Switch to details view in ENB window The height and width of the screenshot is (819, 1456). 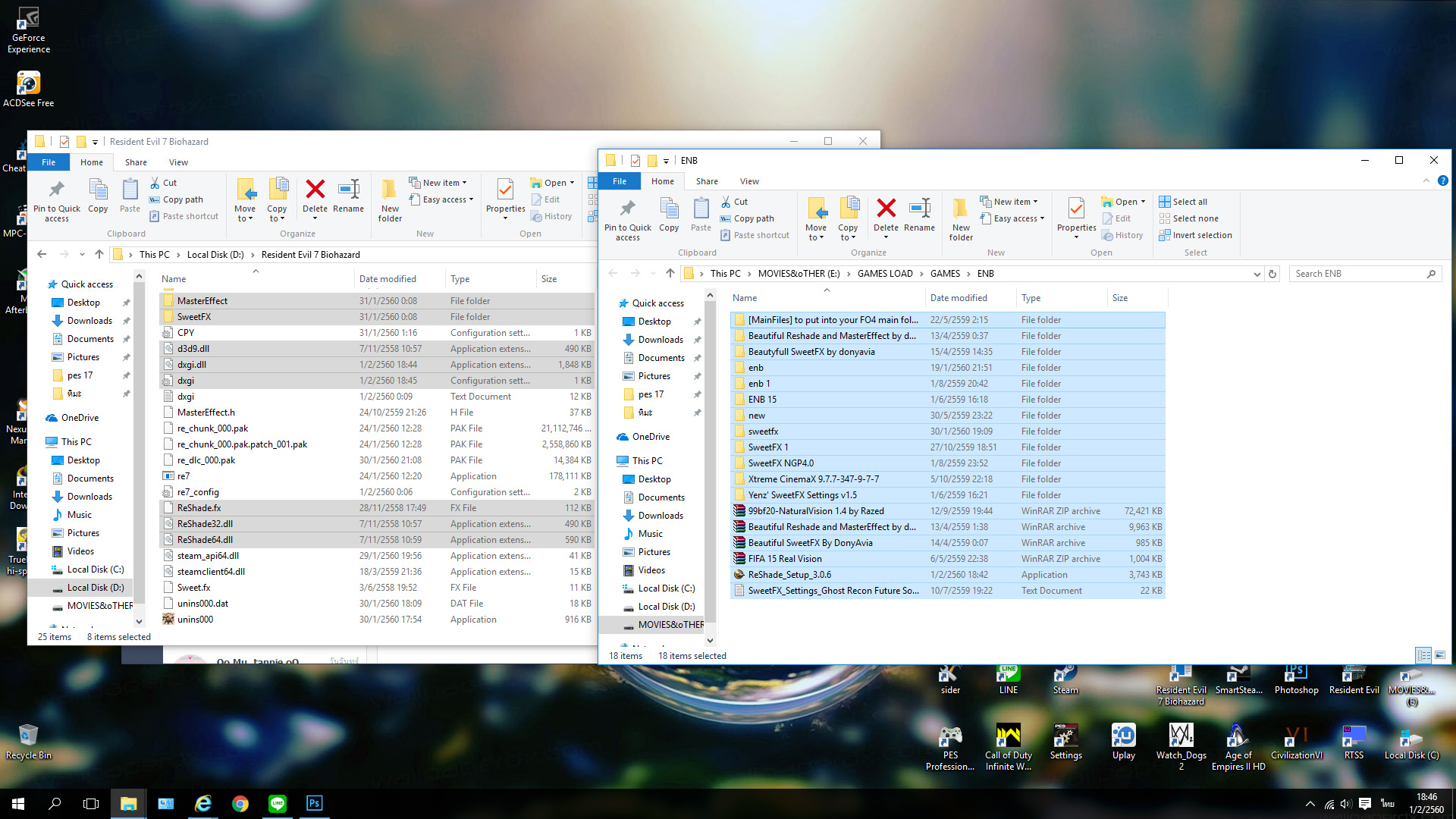tap(1423, 654)
